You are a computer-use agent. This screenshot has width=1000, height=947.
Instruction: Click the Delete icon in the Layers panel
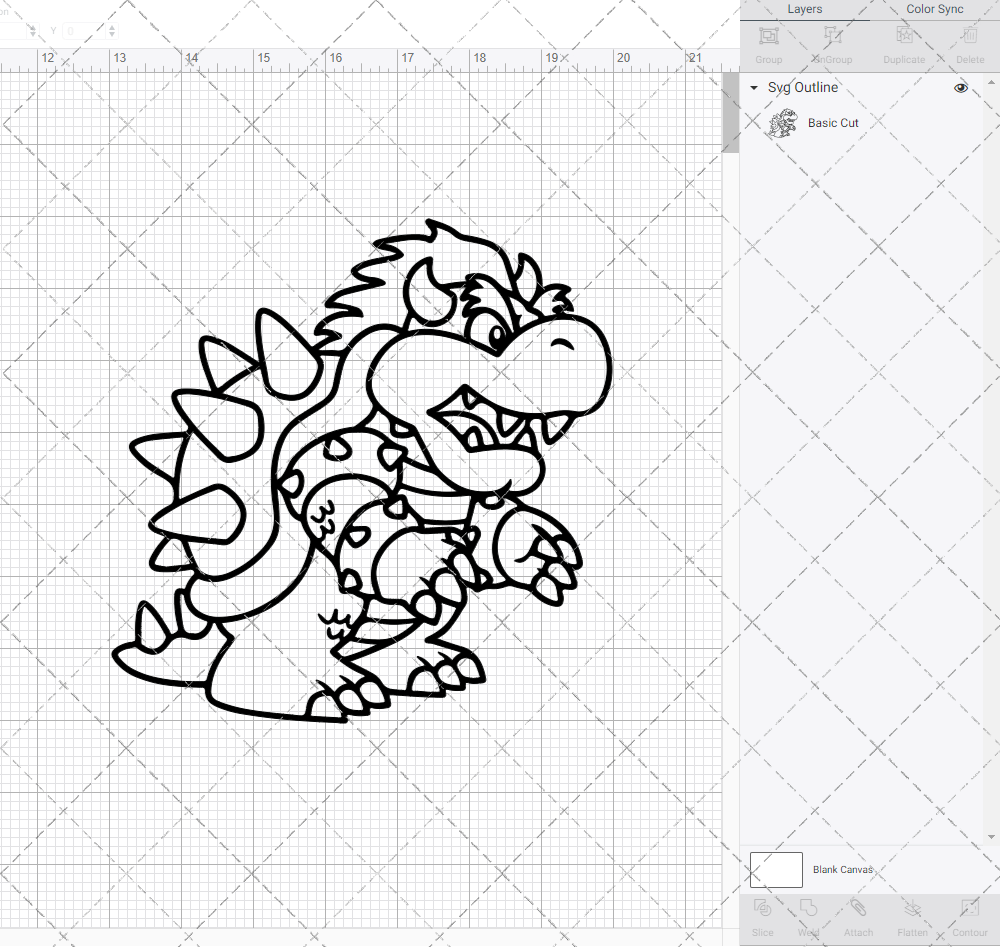968,42
